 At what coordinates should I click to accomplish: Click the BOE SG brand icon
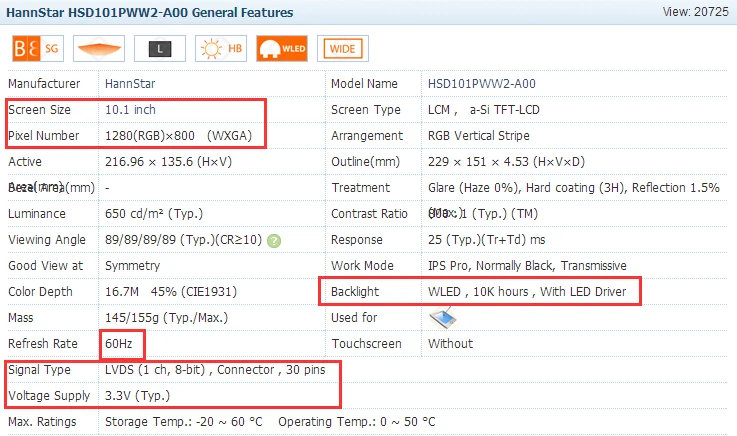coord(38,48)
